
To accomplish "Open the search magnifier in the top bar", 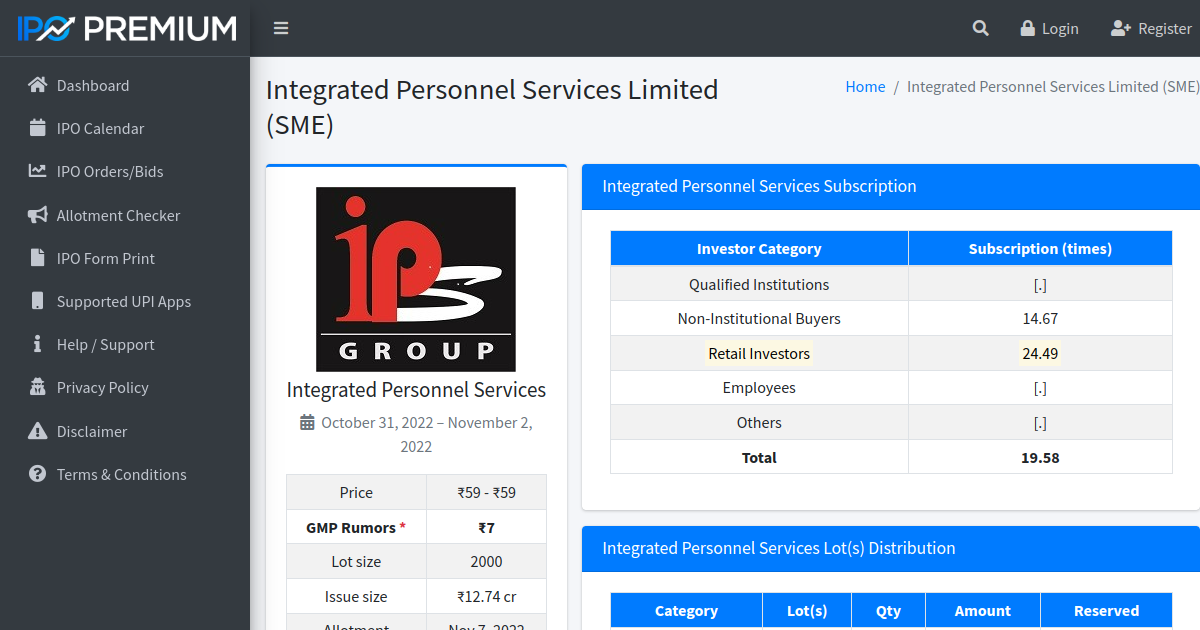I will 980,28.
